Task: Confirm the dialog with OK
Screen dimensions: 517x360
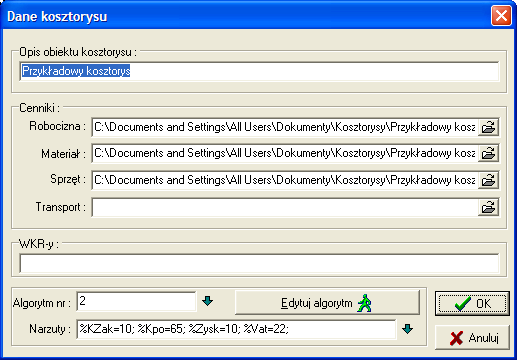Action: (x=472, y=304)
